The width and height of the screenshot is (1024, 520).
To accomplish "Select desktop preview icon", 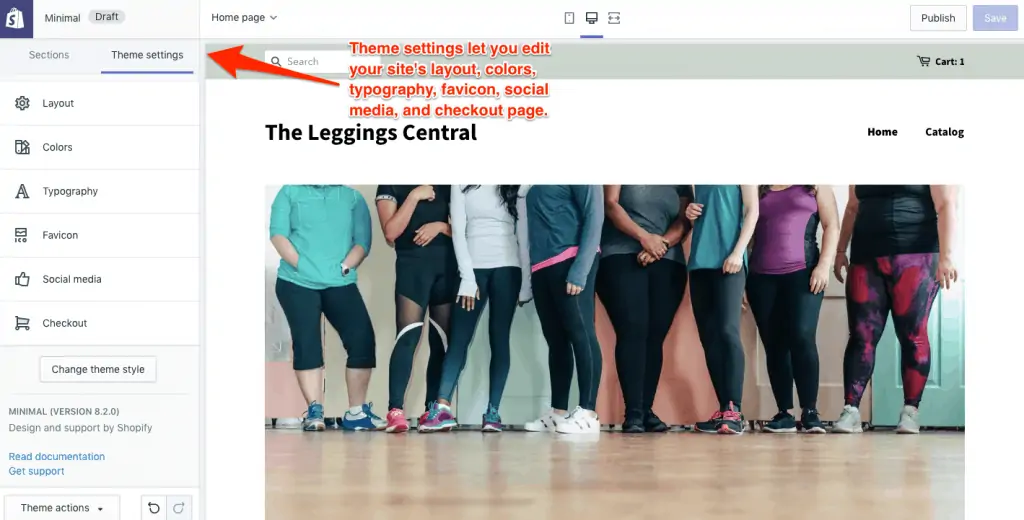I will coord(591,18).
